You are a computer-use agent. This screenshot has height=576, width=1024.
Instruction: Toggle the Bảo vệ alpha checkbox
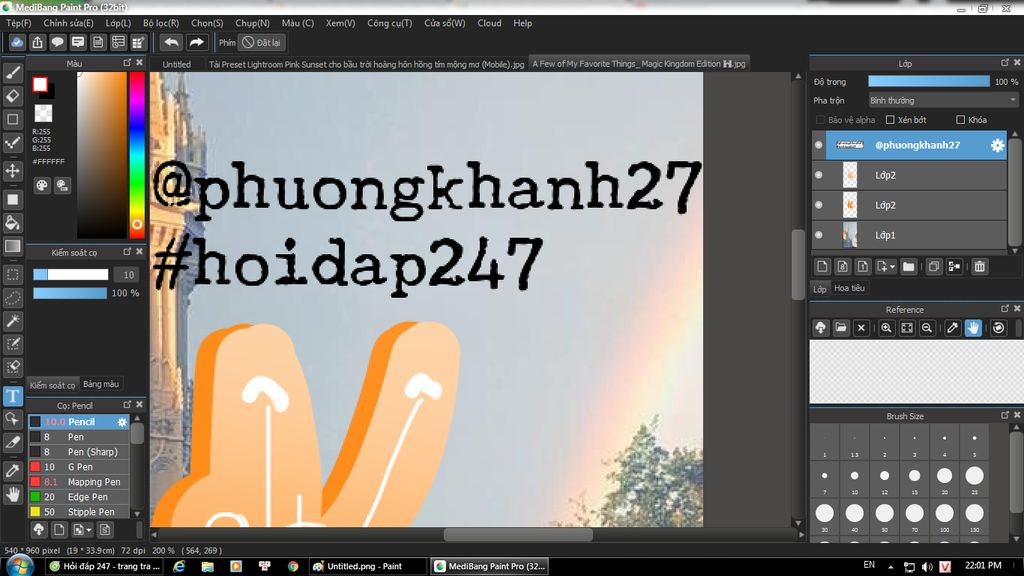(x=820, y=120)
